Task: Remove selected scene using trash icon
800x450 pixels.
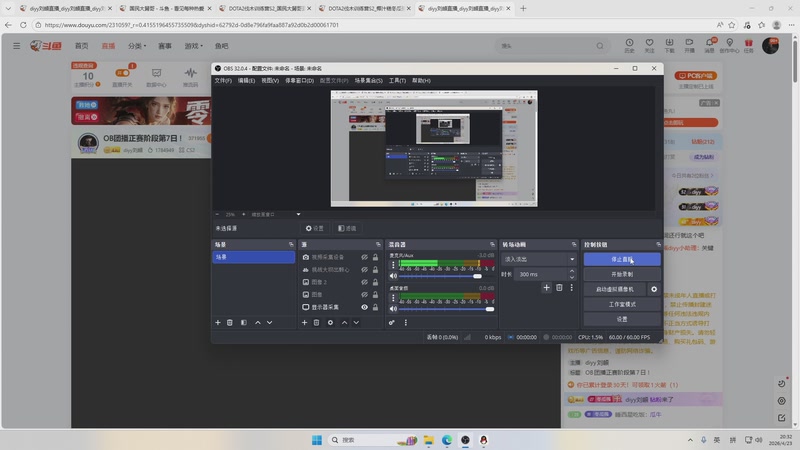Action: click(x=230, y=322)
